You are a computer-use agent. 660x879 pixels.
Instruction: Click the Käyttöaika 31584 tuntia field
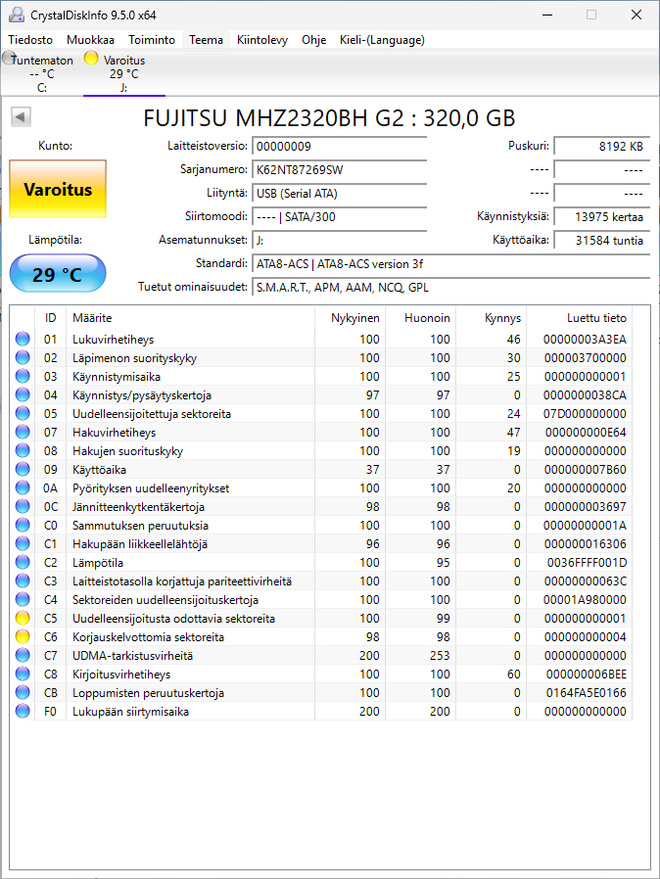(602, 240)
